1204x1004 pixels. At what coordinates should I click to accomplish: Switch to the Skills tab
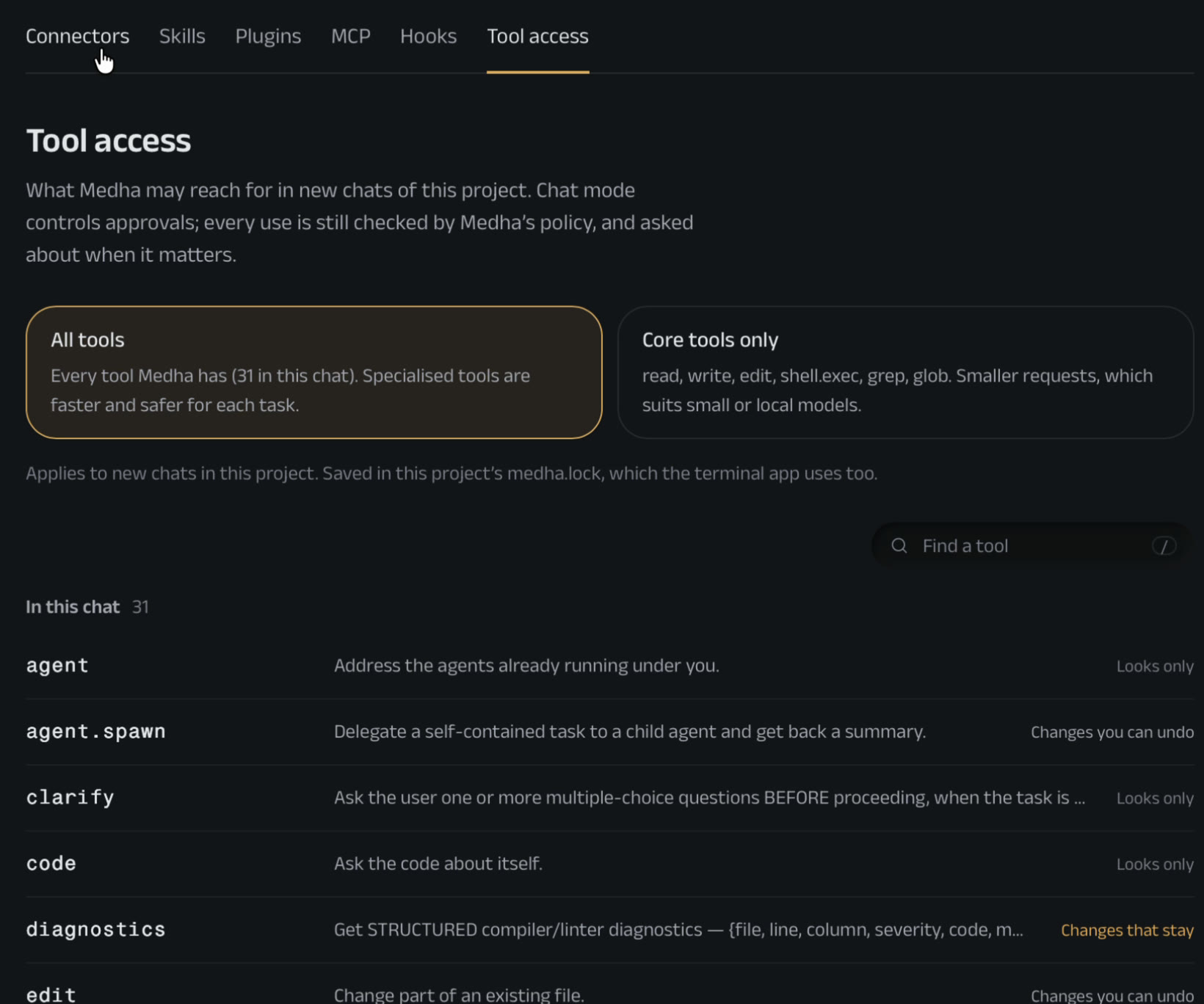[182, 36]
